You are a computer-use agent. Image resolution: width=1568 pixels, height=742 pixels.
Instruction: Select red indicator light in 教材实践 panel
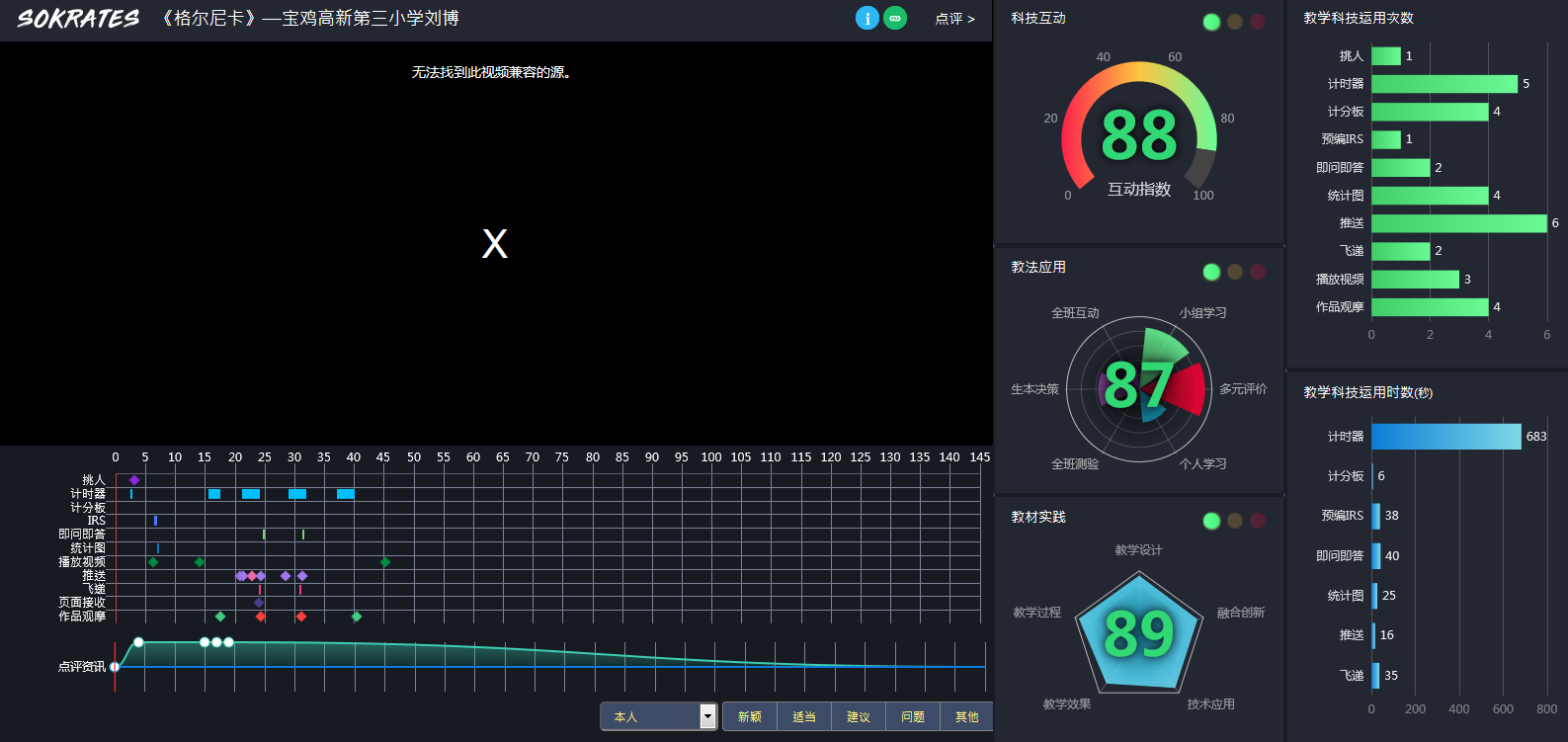[x=1258, y=521]
